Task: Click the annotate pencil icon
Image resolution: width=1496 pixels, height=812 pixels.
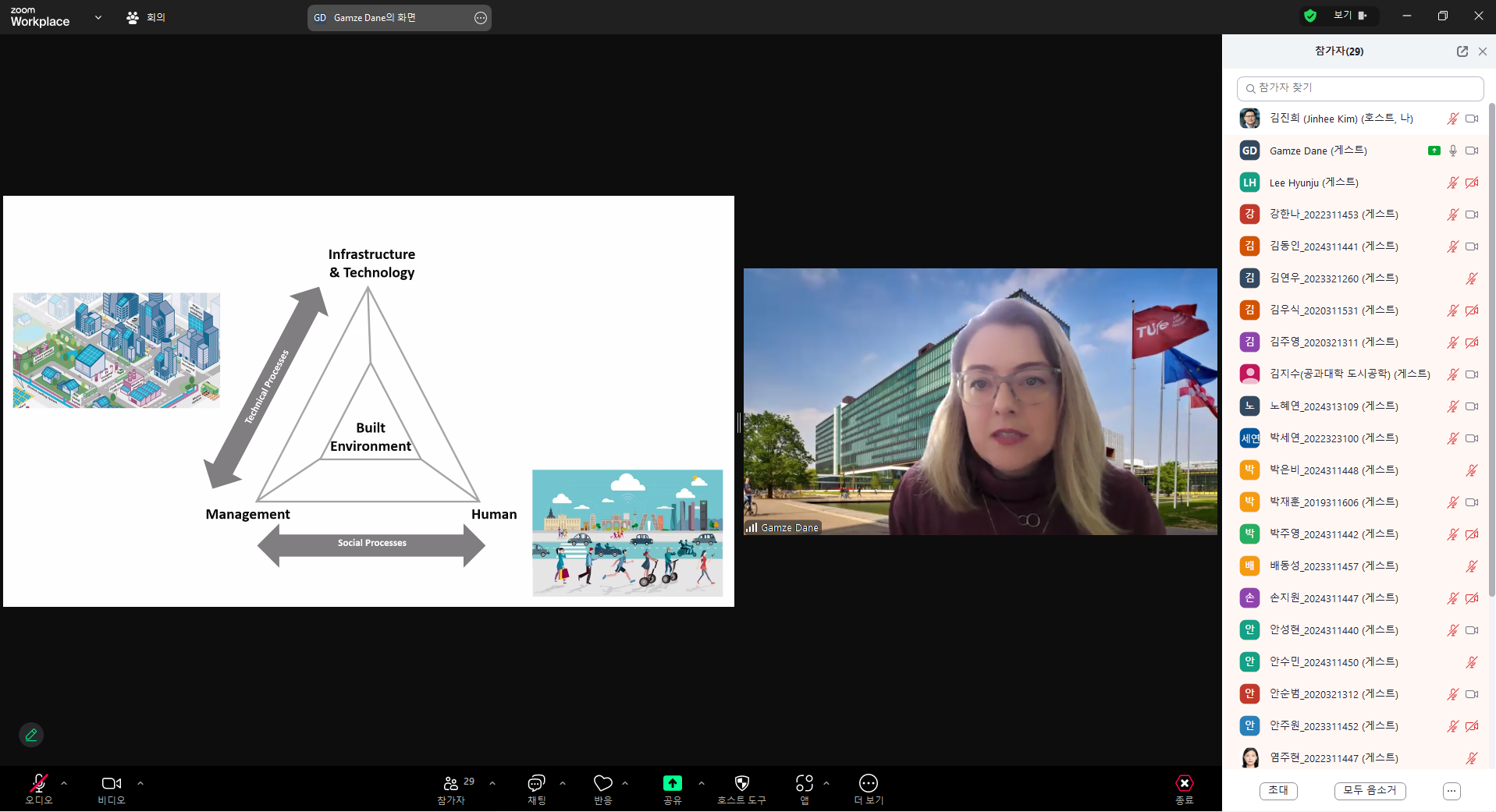Action: point(31,735)
